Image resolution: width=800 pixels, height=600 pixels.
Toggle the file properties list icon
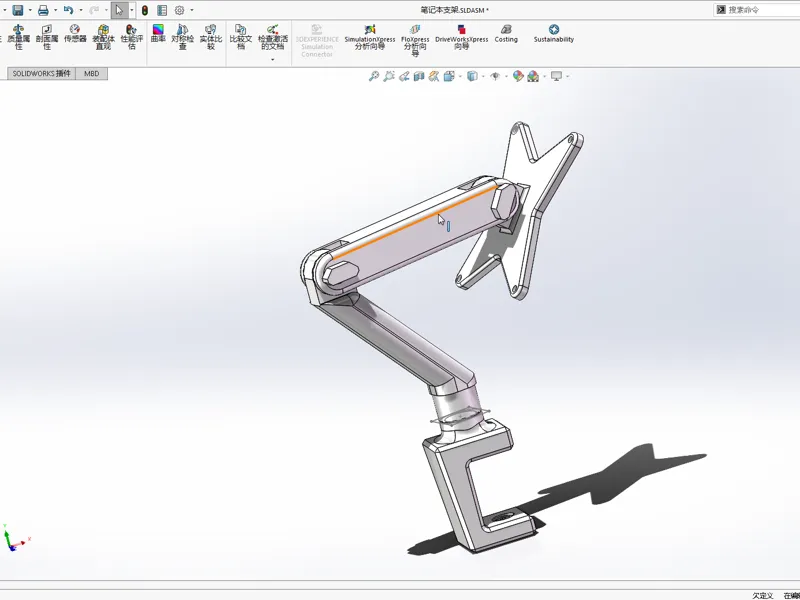tap(162, 10)
